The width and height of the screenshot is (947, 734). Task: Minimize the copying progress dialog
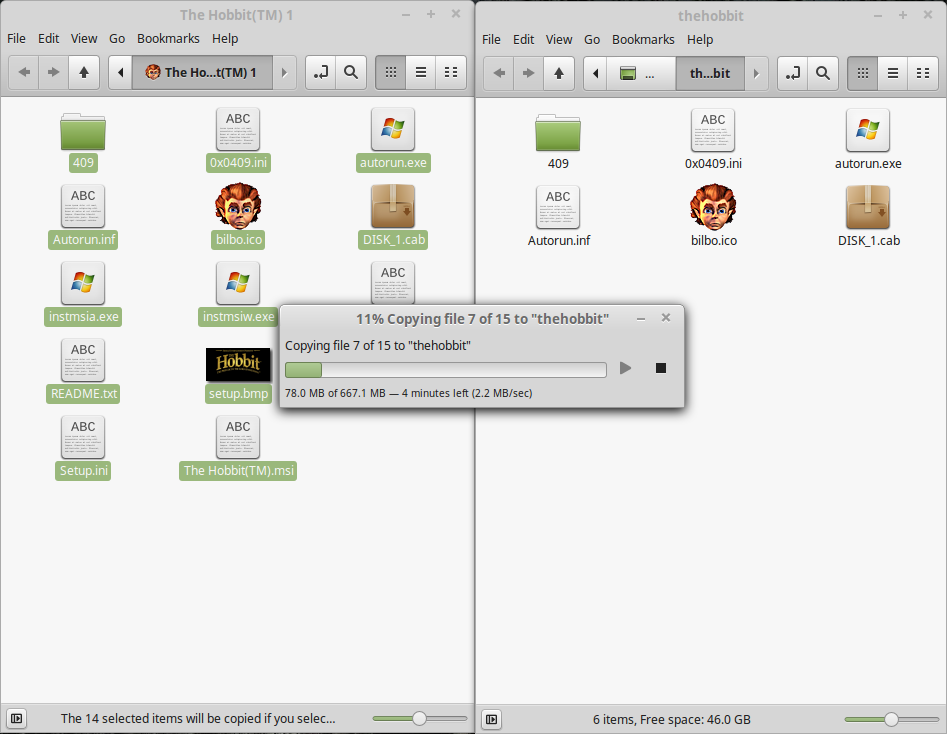(x=641, y=318)
